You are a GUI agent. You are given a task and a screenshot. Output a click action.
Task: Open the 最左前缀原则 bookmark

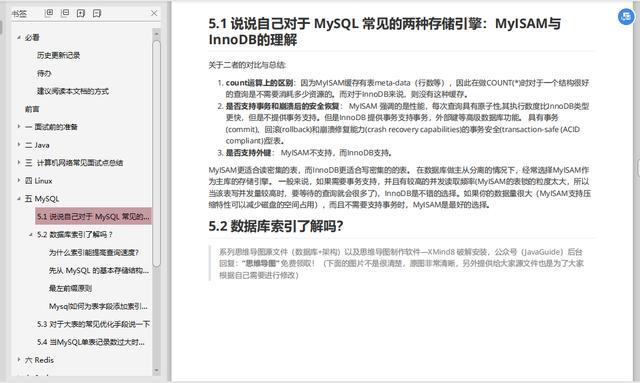pyautogui.click(x=70, y=288)
